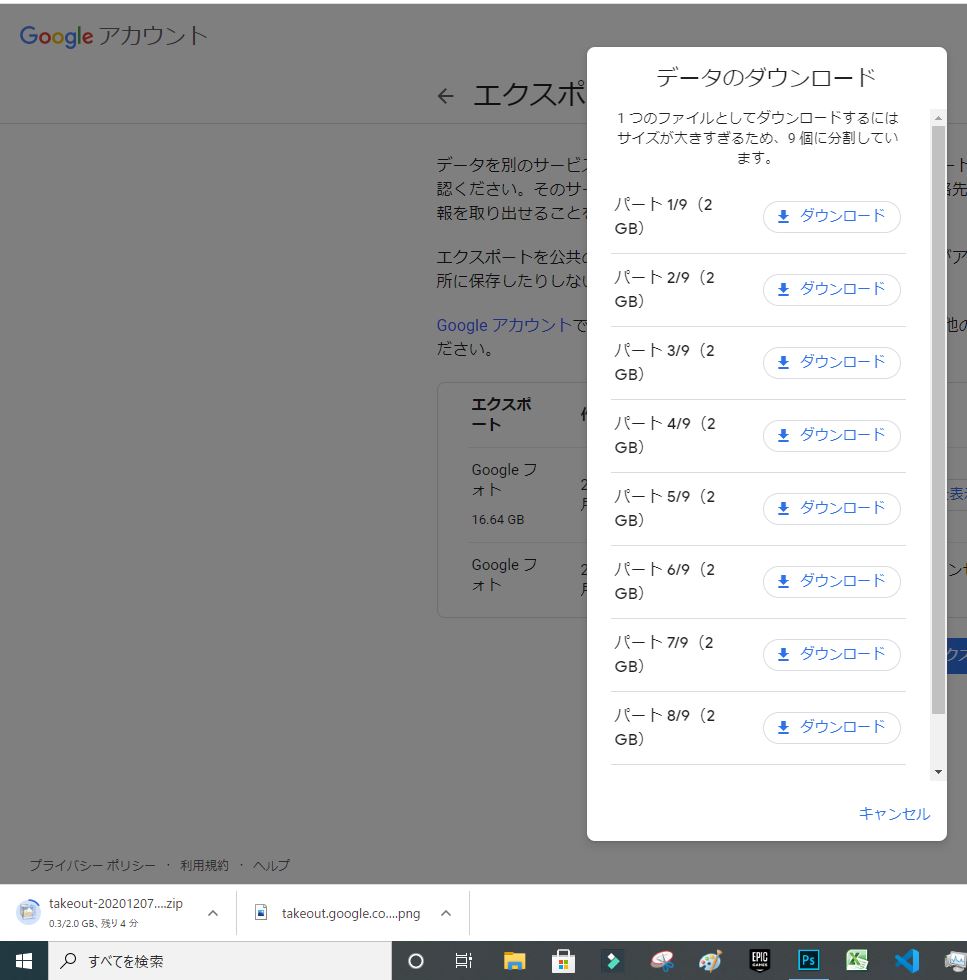
Task: Download part 5/9 of the export
Action: coord(831,509)
